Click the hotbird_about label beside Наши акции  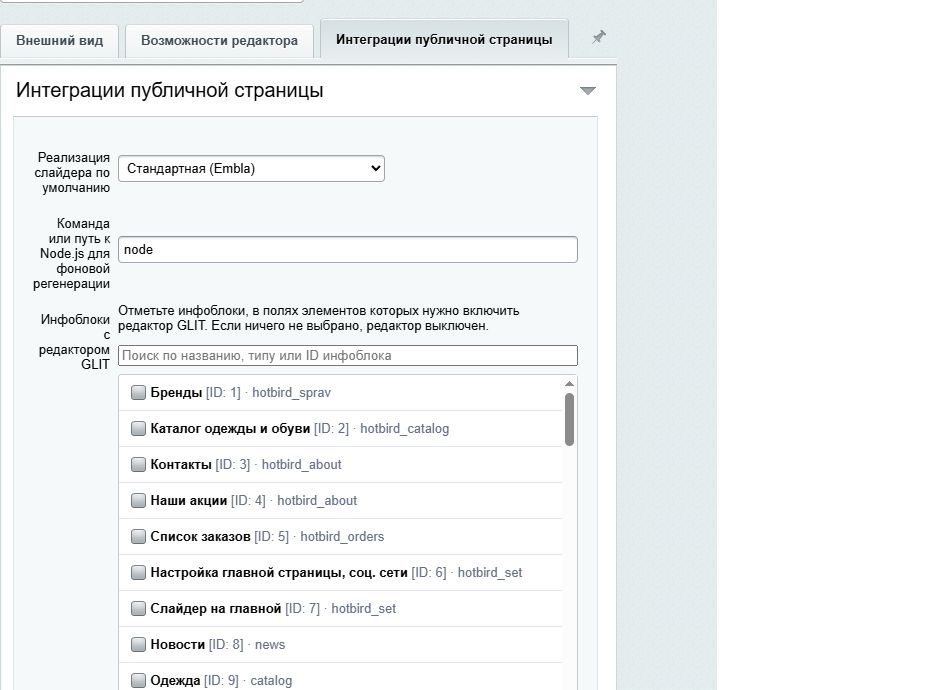(x=317, y=501)
